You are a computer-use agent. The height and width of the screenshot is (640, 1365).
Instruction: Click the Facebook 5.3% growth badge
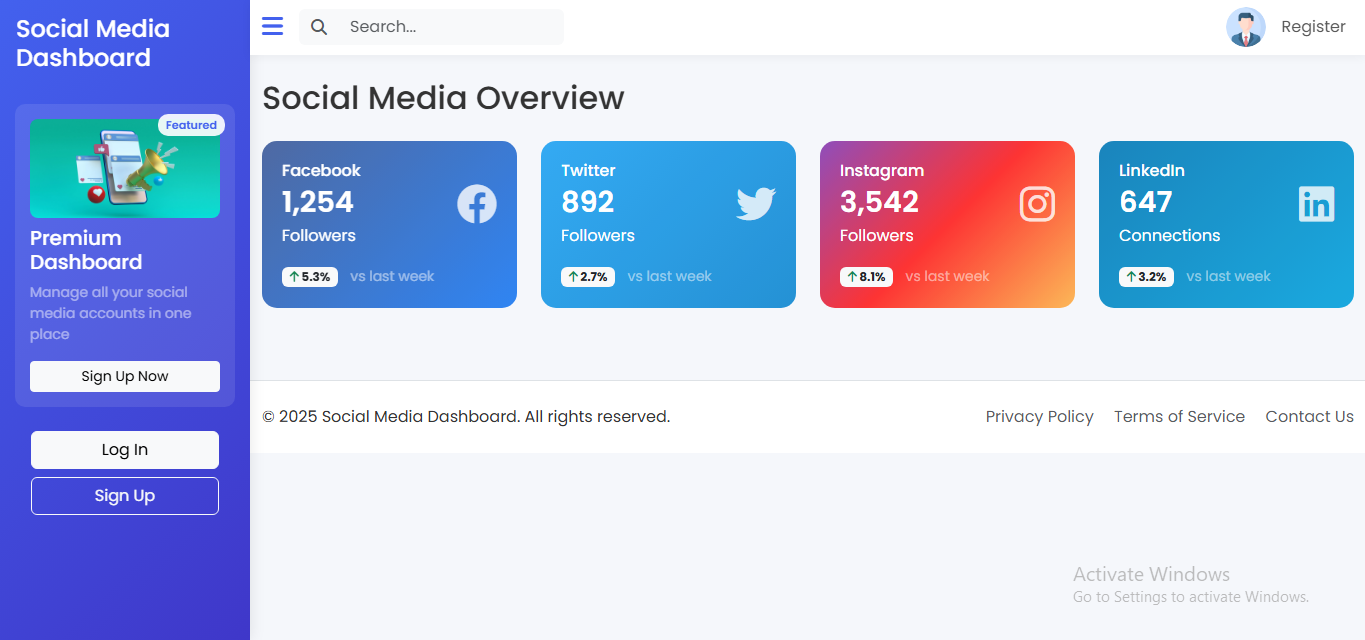coord(310,277)
